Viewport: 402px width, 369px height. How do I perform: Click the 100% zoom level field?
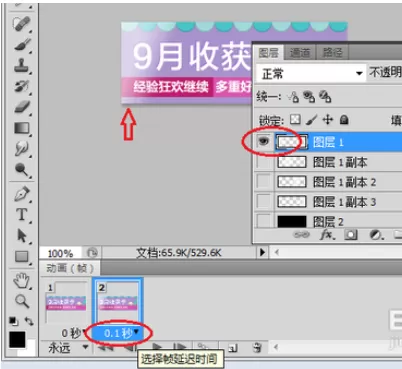(x=60, y=253)
